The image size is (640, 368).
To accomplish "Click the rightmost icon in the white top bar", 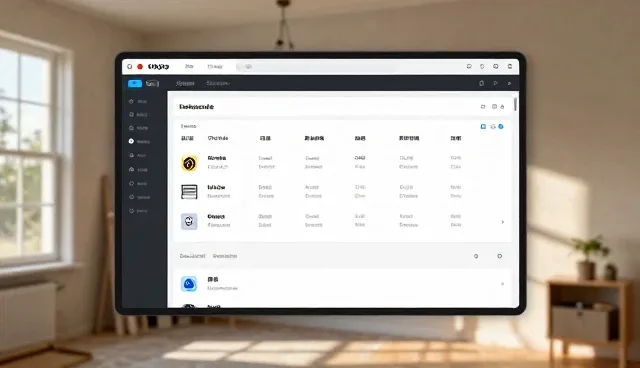I will click(x=510, y=66).
